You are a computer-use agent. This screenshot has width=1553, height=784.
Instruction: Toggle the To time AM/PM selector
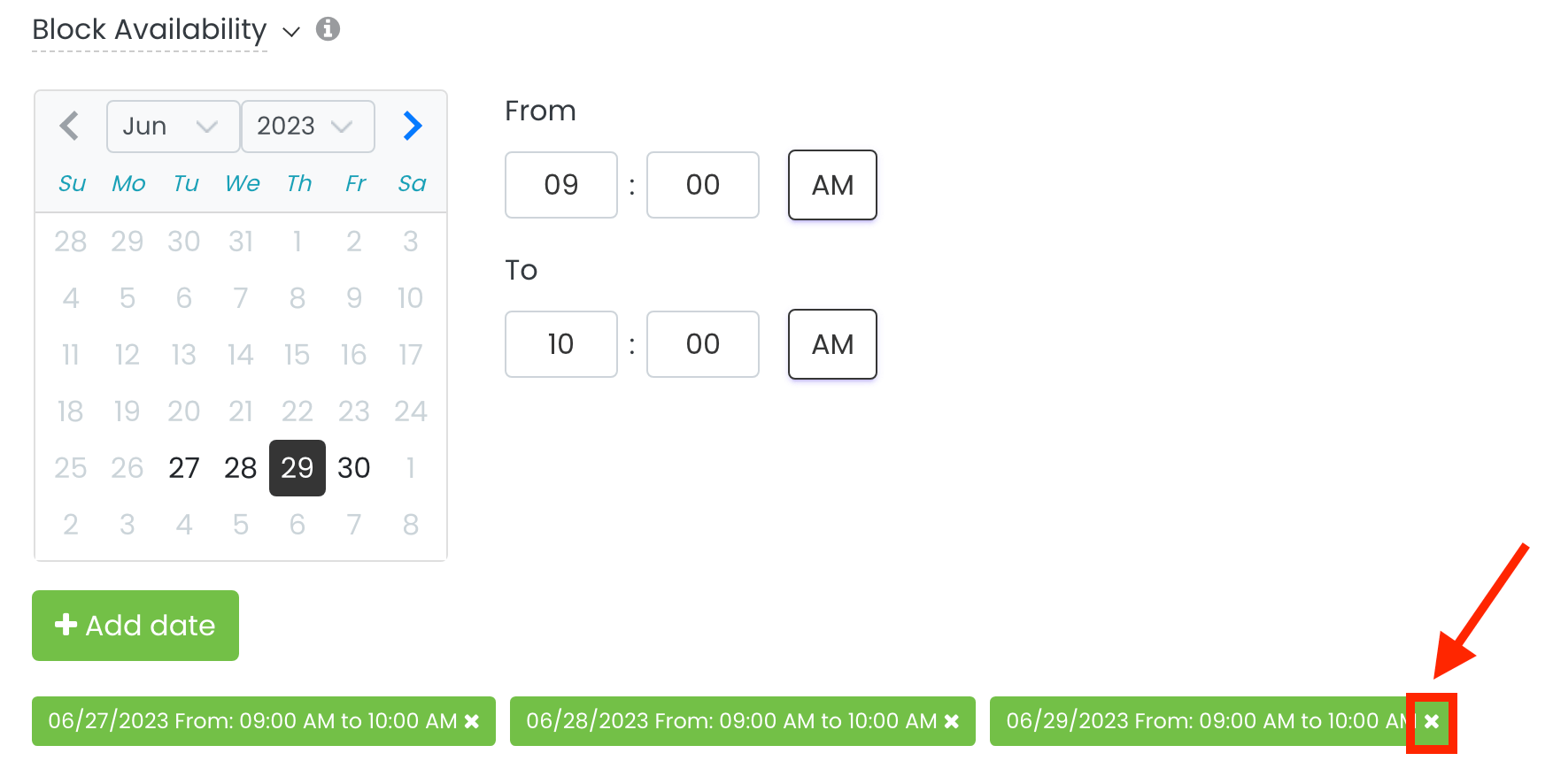tap(831, 344)
